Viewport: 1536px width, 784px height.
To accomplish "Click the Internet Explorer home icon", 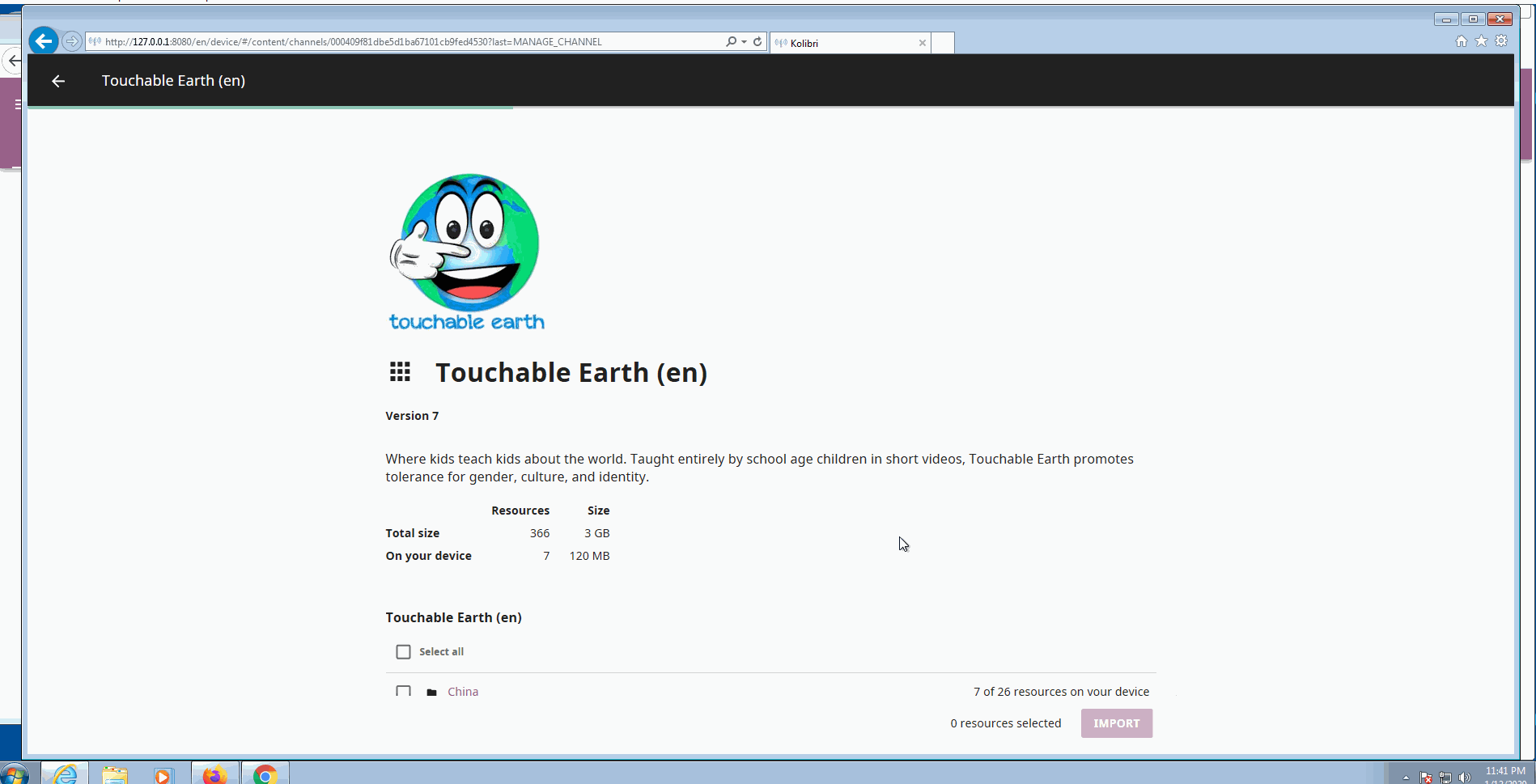I will click(1462, 40).
